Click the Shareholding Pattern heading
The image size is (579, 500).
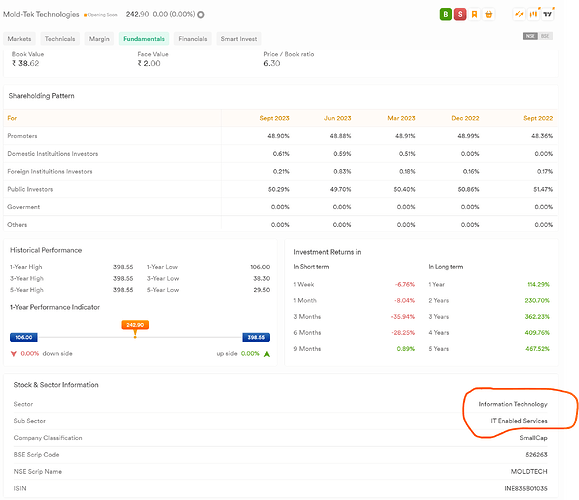pyautogui.click(x=41, y=96)
